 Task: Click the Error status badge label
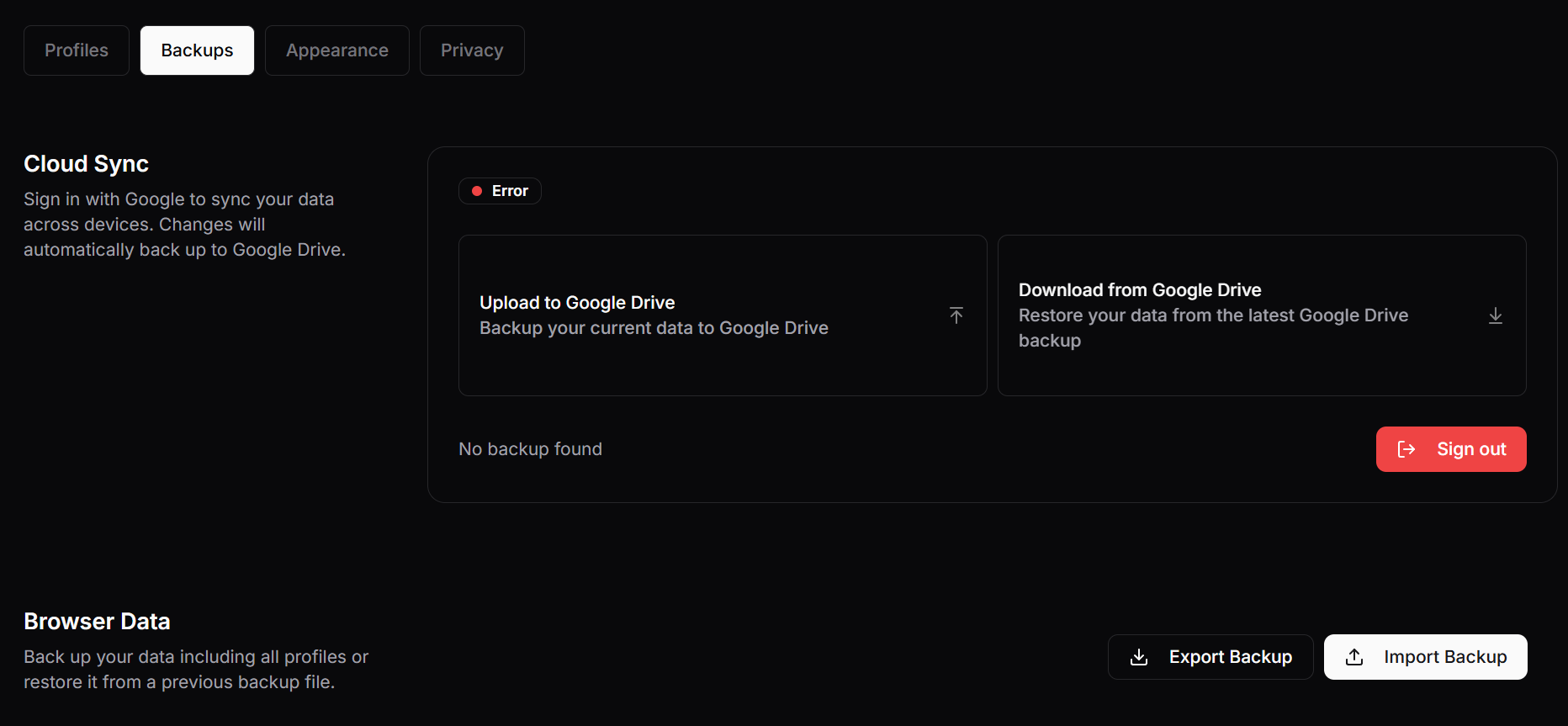point(510,191)
